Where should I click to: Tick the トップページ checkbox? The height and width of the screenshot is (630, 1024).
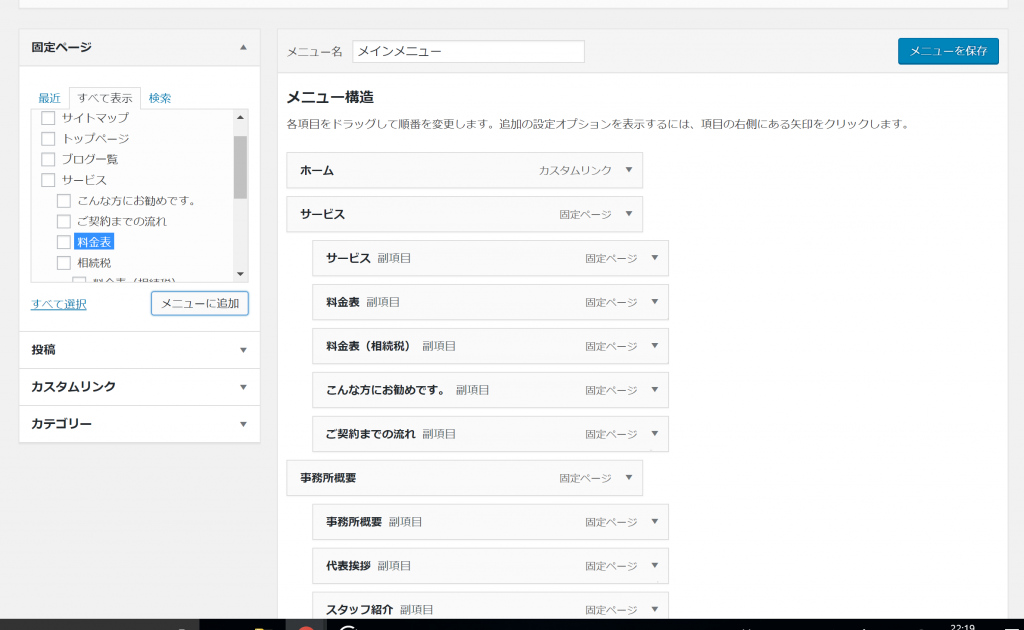(48, 138)
